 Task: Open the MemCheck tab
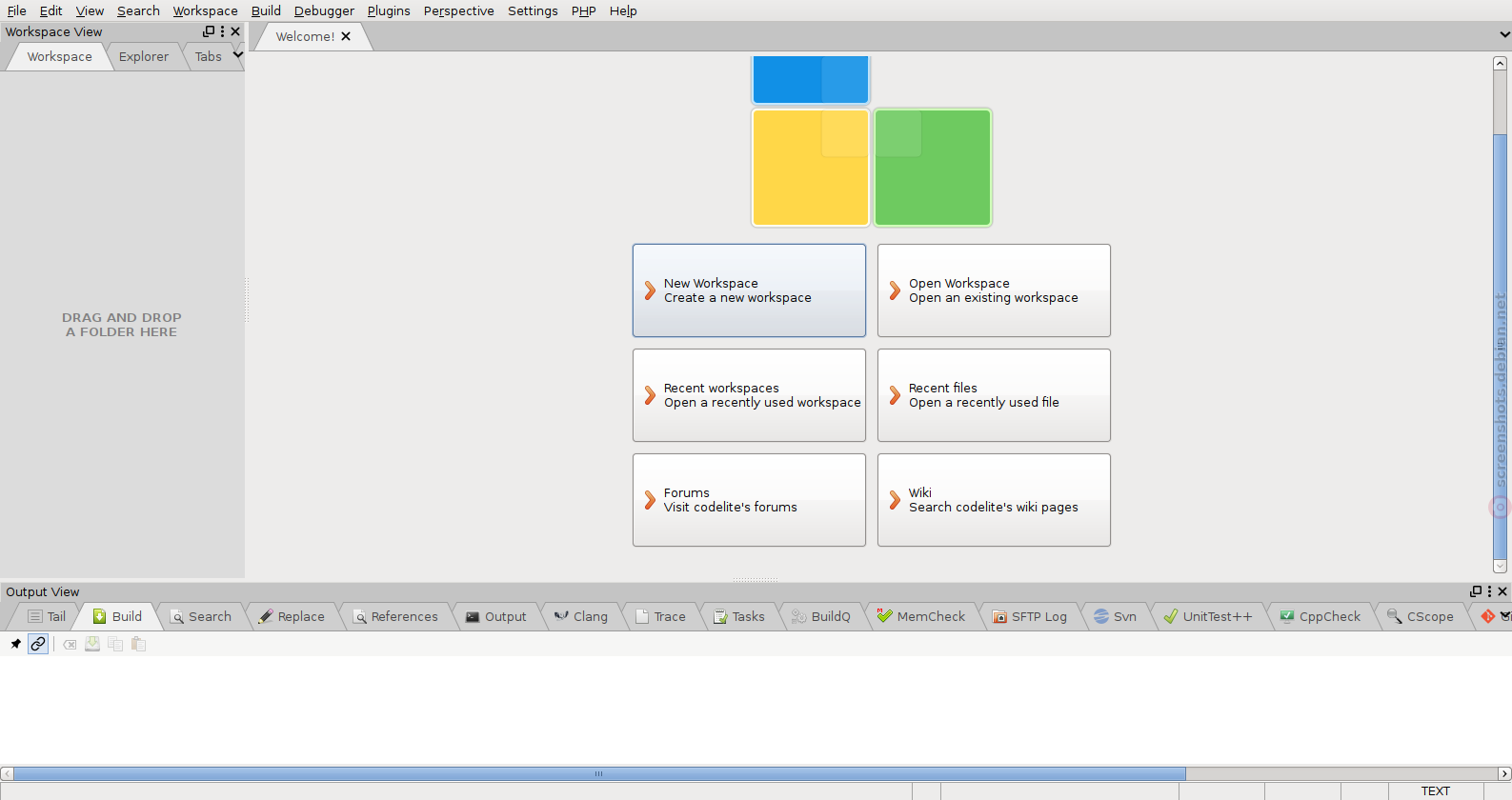pyautogui.click(x=921, y=616)
